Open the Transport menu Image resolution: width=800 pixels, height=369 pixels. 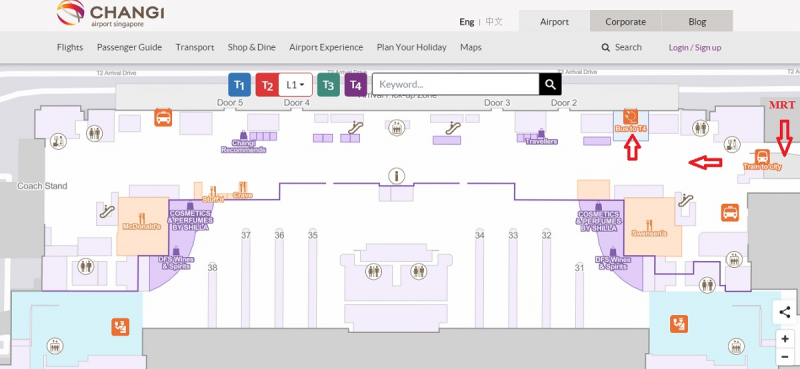195,47
